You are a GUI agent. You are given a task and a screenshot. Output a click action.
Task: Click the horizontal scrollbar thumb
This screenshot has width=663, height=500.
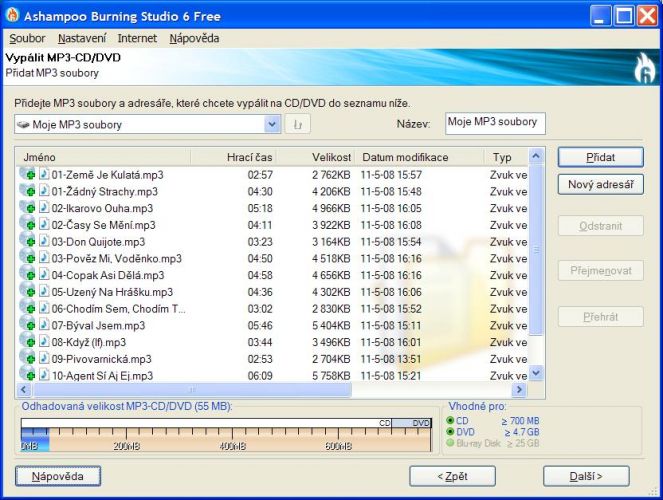pos(192,389)
